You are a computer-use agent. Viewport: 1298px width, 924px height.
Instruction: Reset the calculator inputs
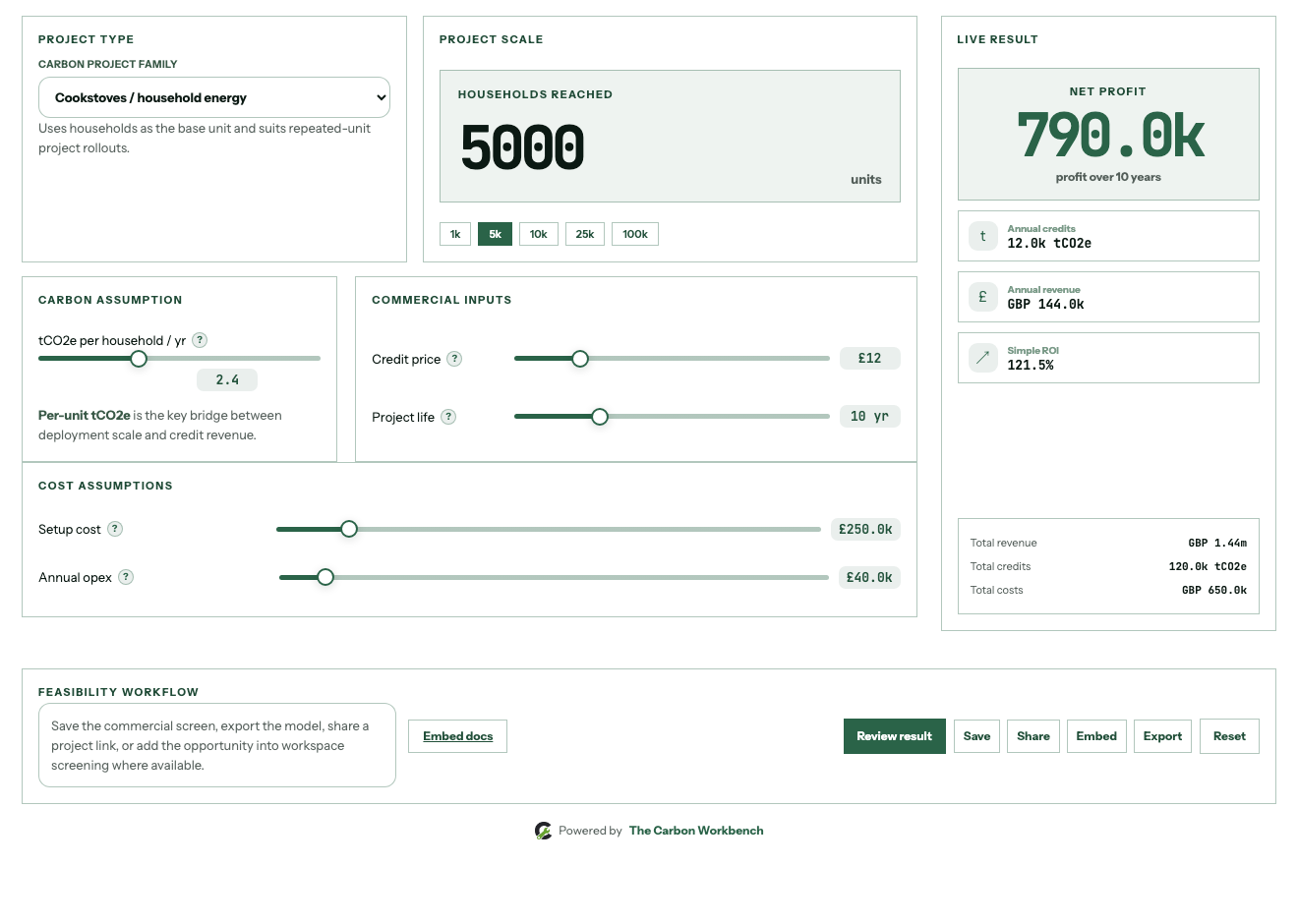pos(1229,736)
